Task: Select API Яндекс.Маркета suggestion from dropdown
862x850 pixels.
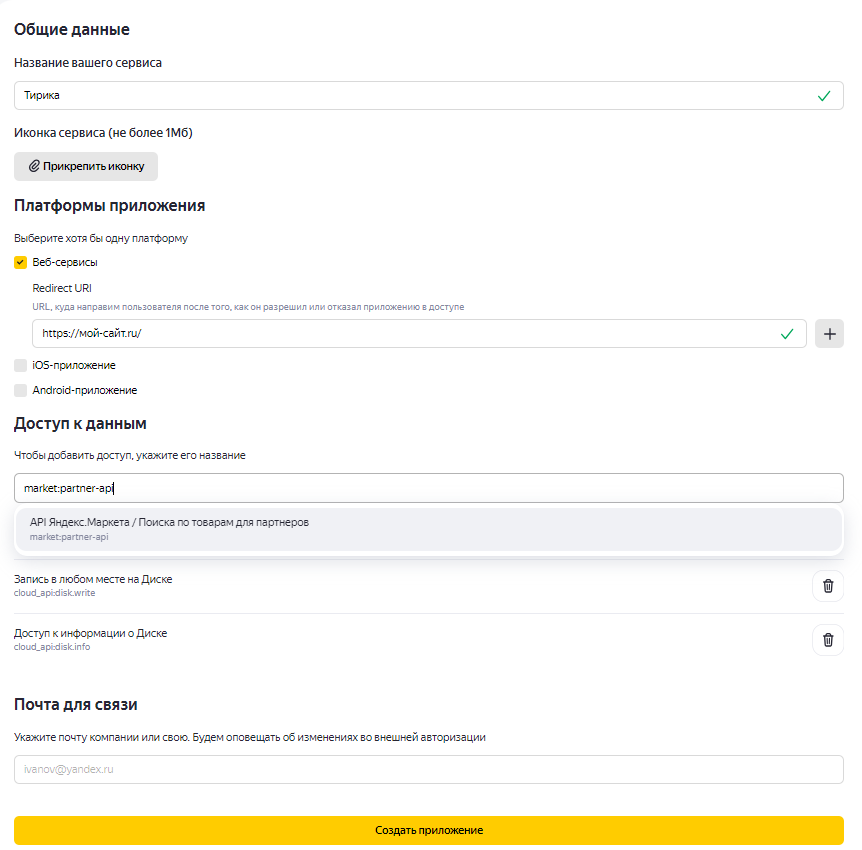Action: point(429,529)
